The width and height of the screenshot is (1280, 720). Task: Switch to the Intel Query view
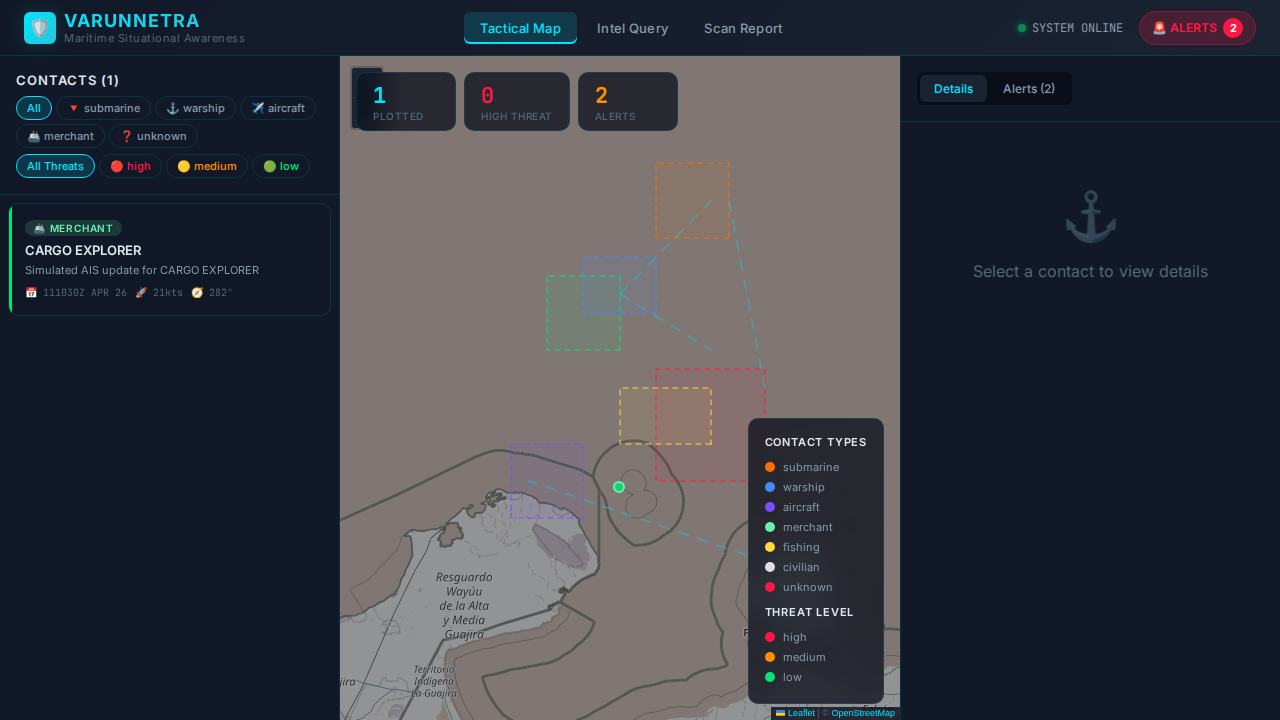(632, 28)
